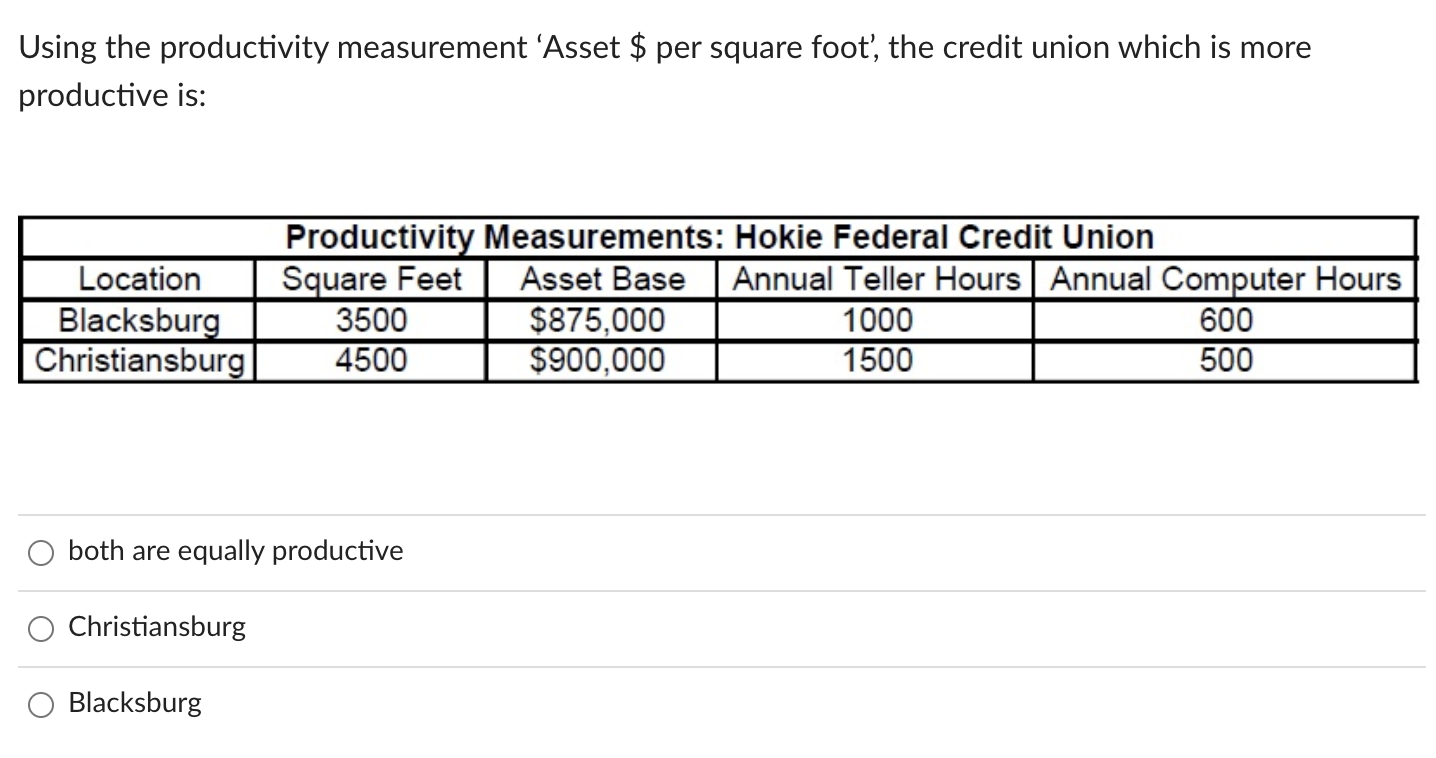The image size is (1436, 758).
Task: Click the '$900,000' asset value cell
Action: 600,359
